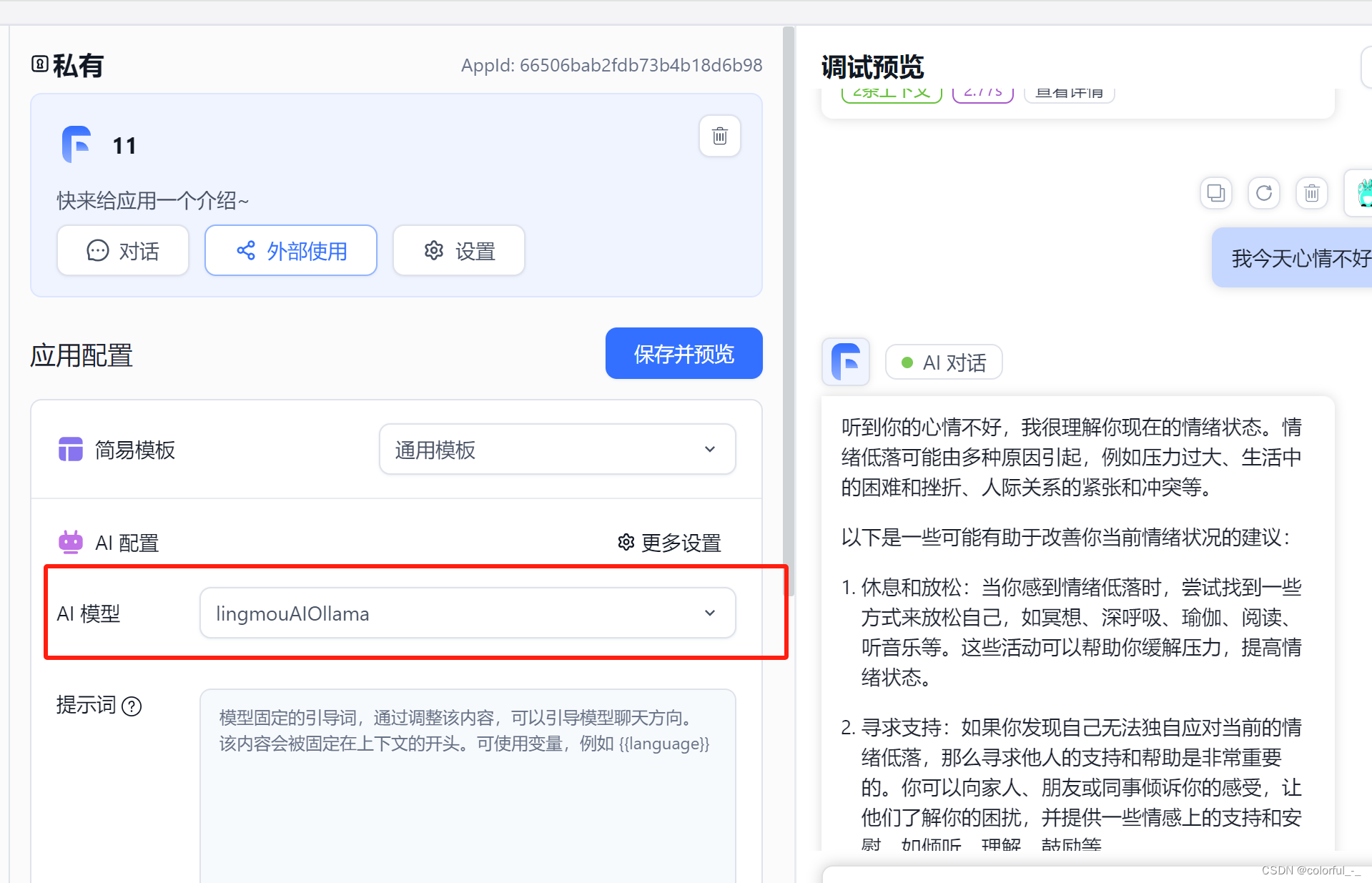This screenshot has height=883, width=1372.
Task: Click the app logo avatar in the chat reply
Action: click(845, 362)
